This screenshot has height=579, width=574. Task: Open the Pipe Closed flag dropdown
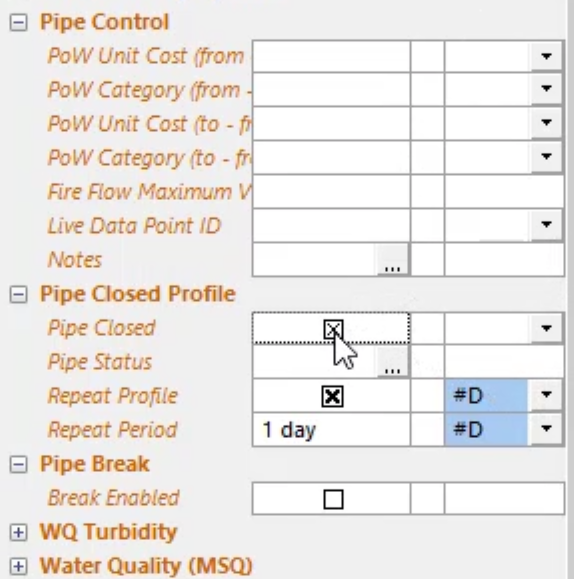click(546, 328)
